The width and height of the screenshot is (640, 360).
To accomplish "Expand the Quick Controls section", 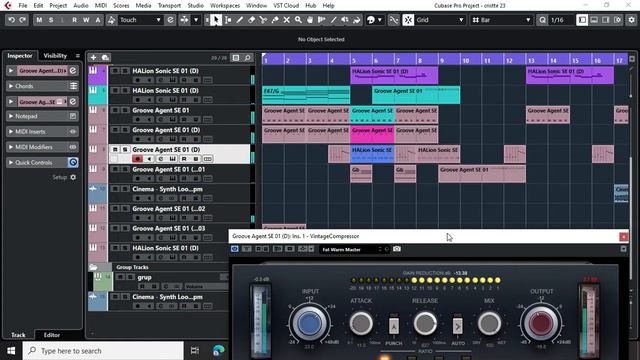I will coord(42,162).
